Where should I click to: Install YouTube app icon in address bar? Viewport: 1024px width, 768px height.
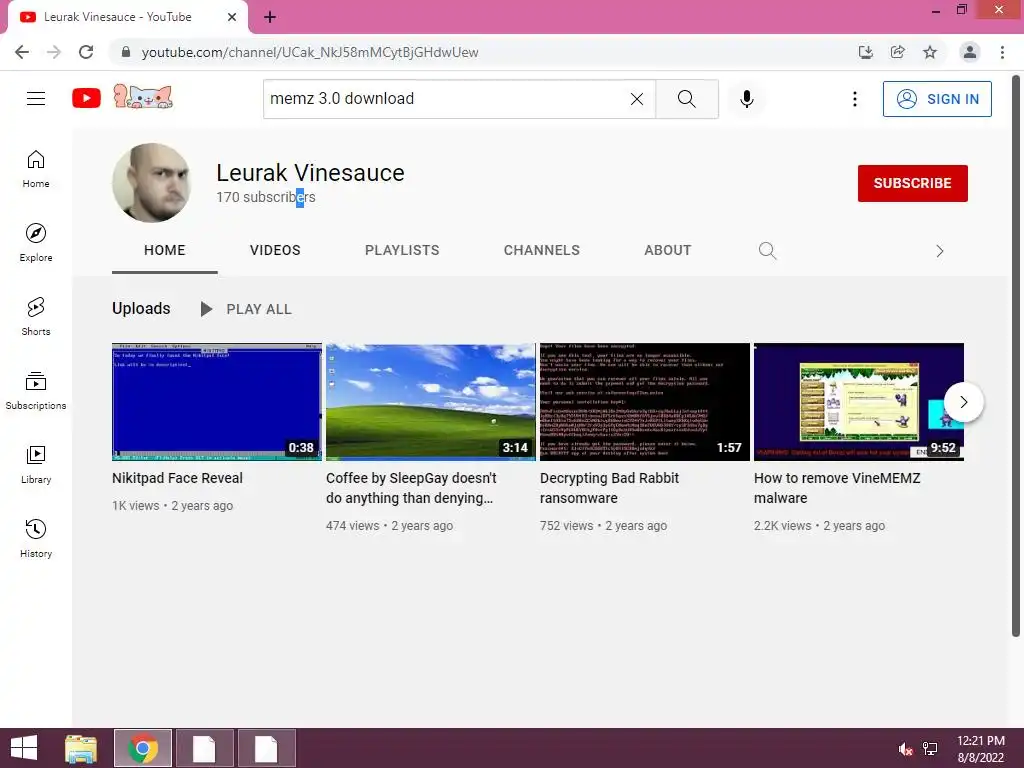pyautogui.click(x=866, y=52)
